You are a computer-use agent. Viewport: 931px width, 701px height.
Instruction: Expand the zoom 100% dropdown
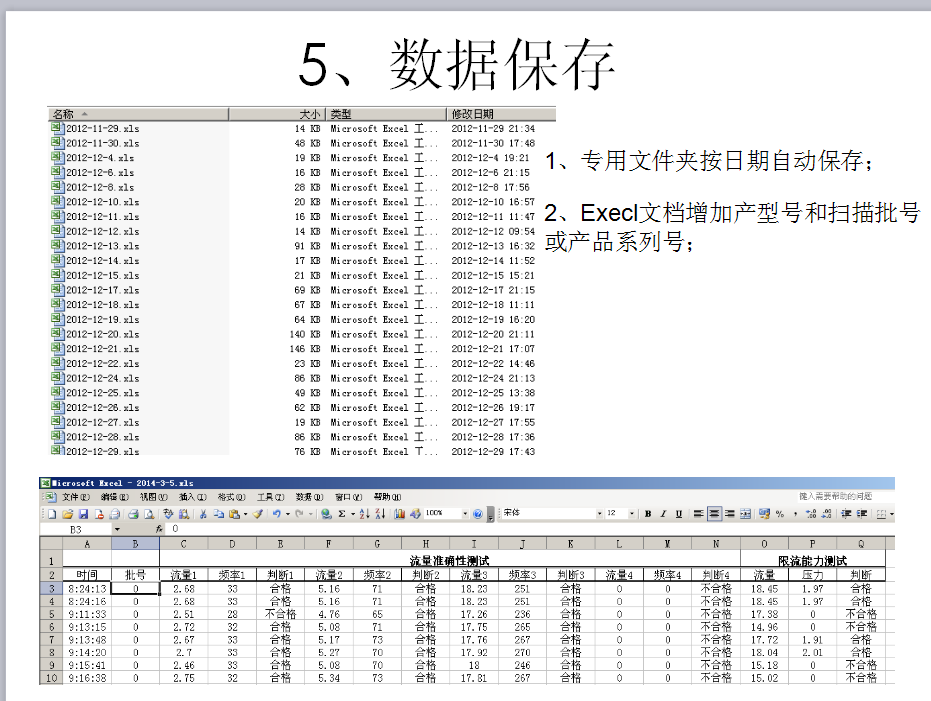coord(464,514)
